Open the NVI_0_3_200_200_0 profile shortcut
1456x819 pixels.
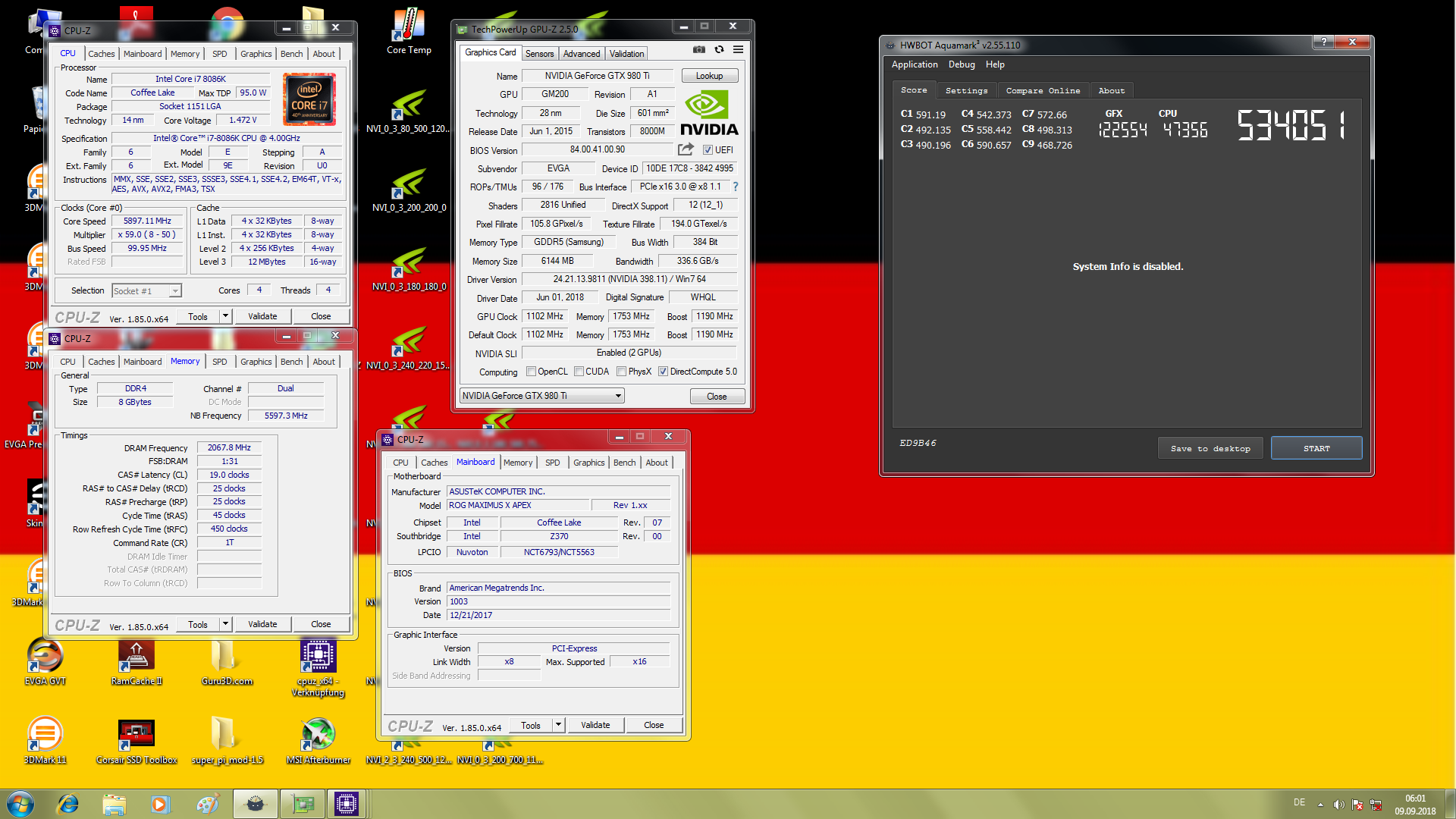coord(409,190)
